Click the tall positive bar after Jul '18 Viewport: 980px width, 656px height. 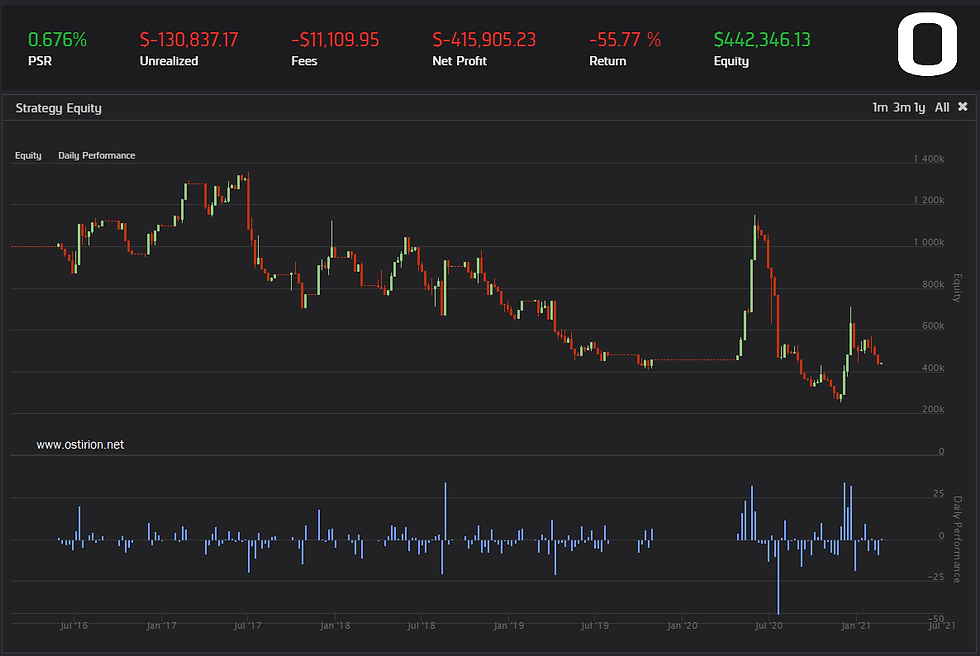tap(446, 510)
